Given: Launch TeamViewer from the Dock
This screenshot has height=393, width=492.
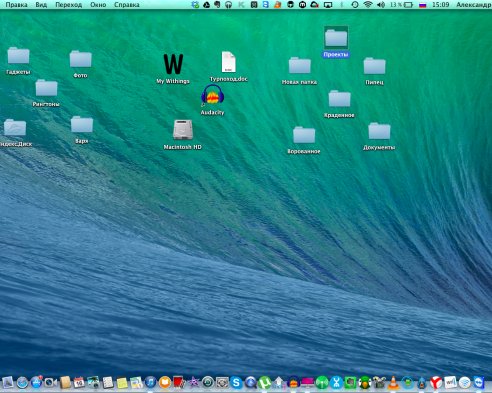Looking at the screenshot, I should [x=479, y=382].
